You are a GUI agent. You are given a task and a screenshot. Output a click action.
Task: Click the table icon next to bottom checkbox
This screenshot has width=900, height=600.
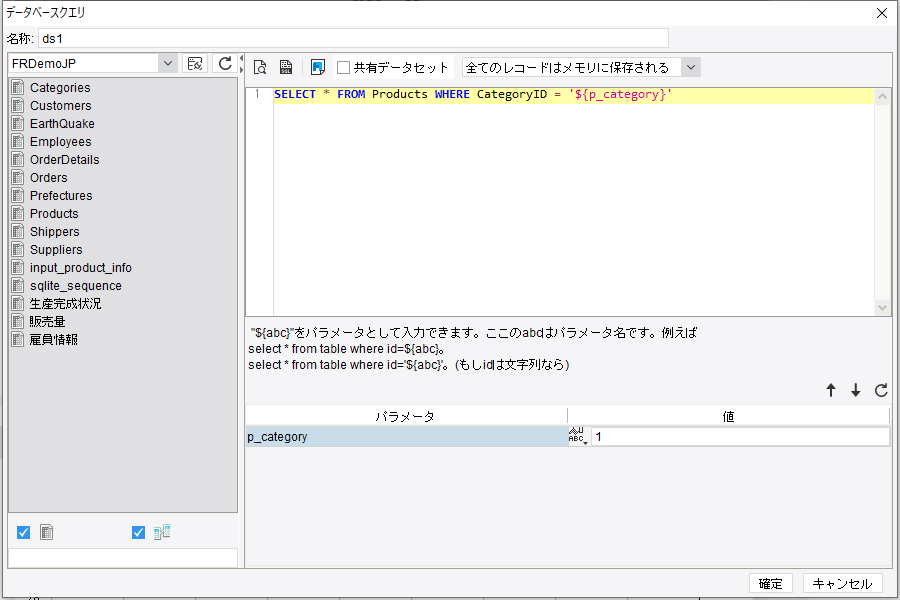[x=46, y=532]
